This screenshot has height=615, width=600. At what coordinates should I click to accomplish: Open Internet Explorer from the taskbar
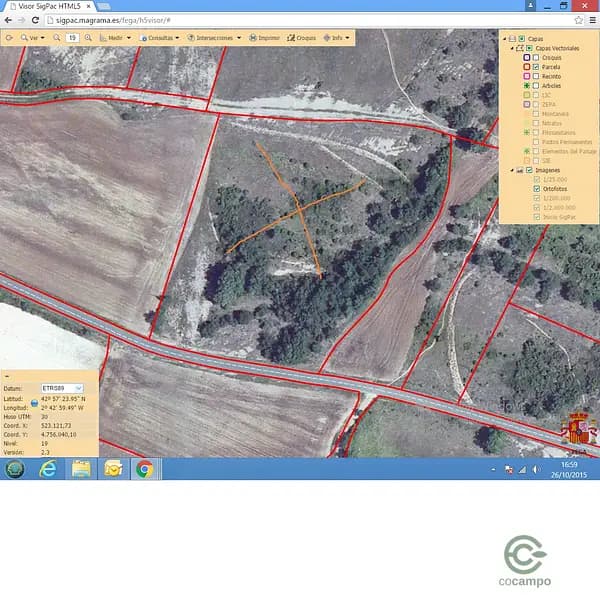46,469
